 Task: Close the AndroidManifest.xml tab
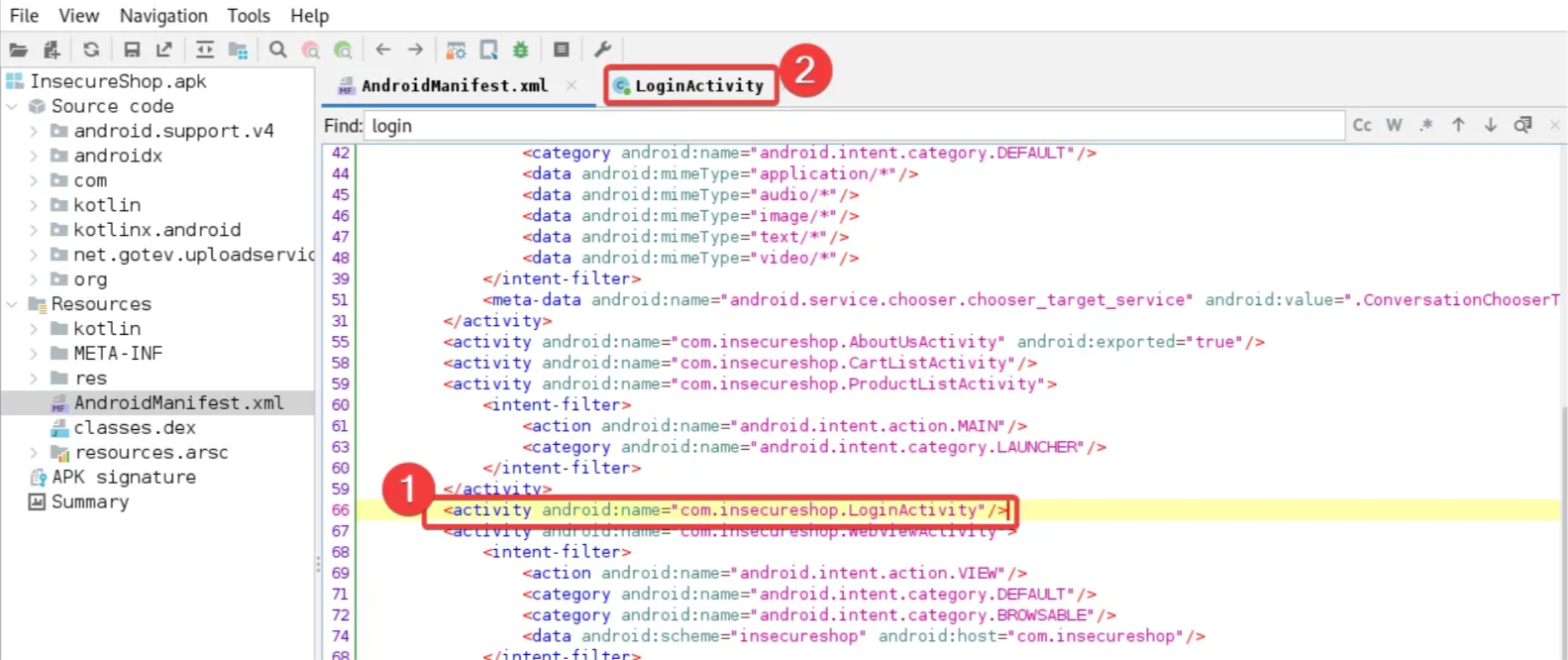[x=572, y=86]
